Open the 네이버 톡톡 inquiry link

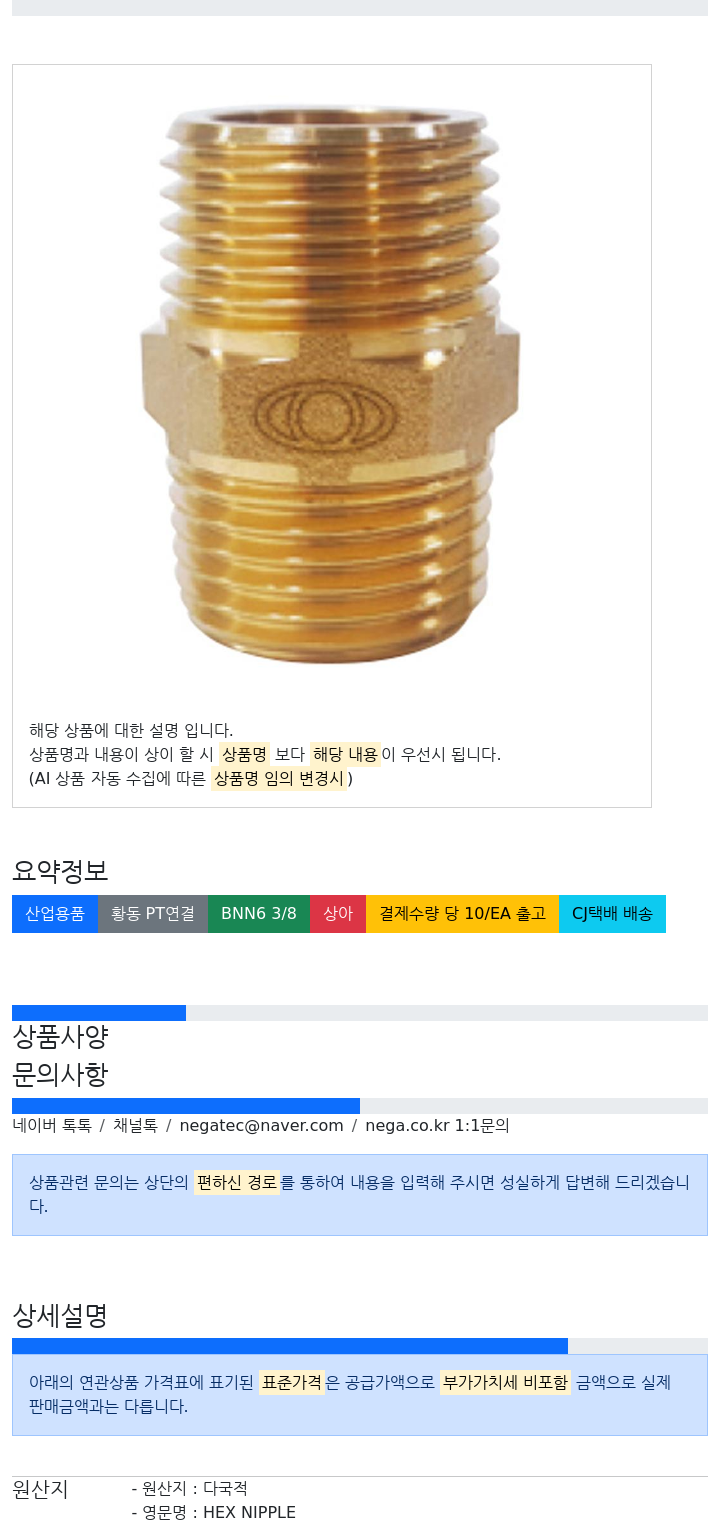click(52, 1125)
